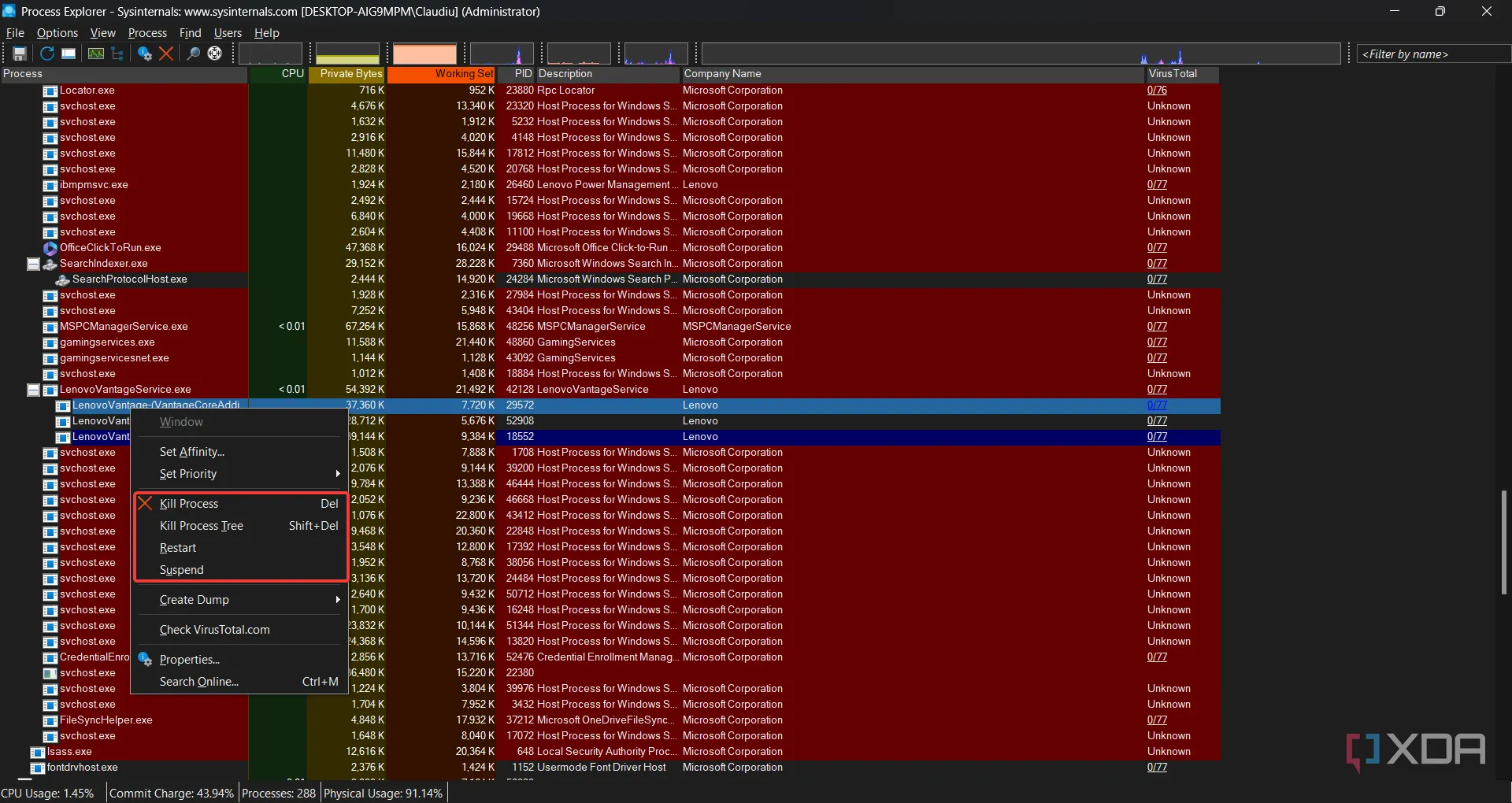Viewport: 1512px width, 803px height.
Task: Click the Commit Charge 43.94% status bar entry
Action: pos(172,794)
